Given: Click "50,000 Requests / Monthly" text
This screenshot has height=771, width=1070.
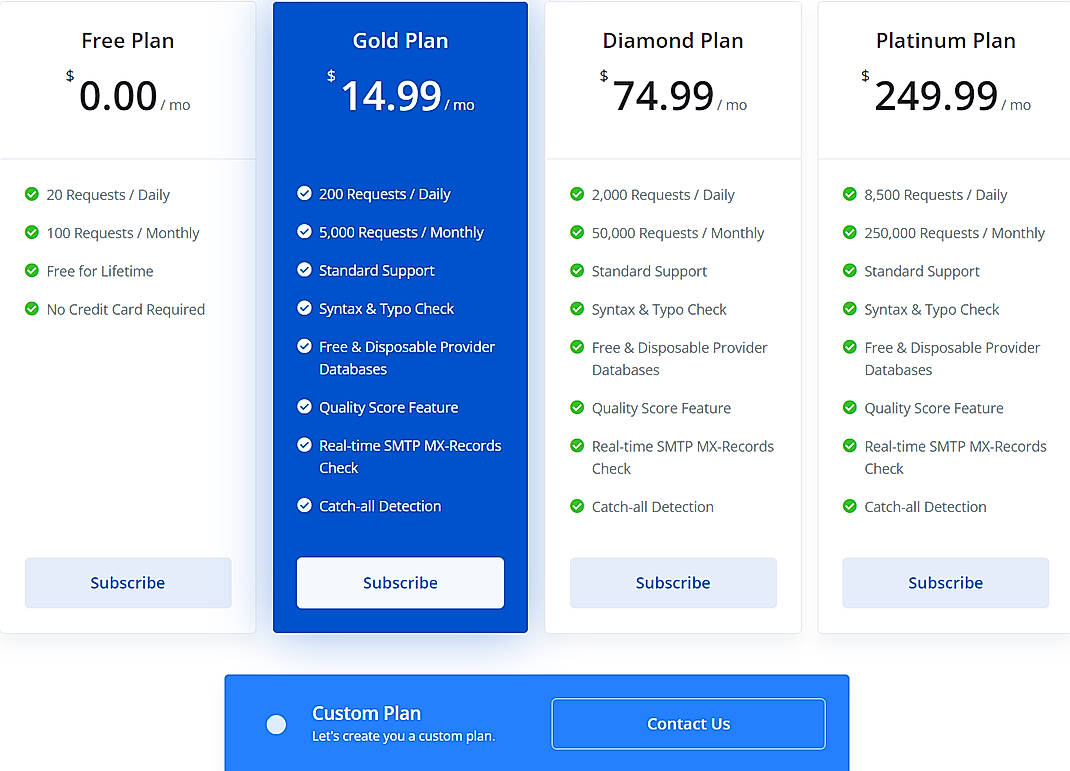Looking at the screenshot, I should click(678, 233).
